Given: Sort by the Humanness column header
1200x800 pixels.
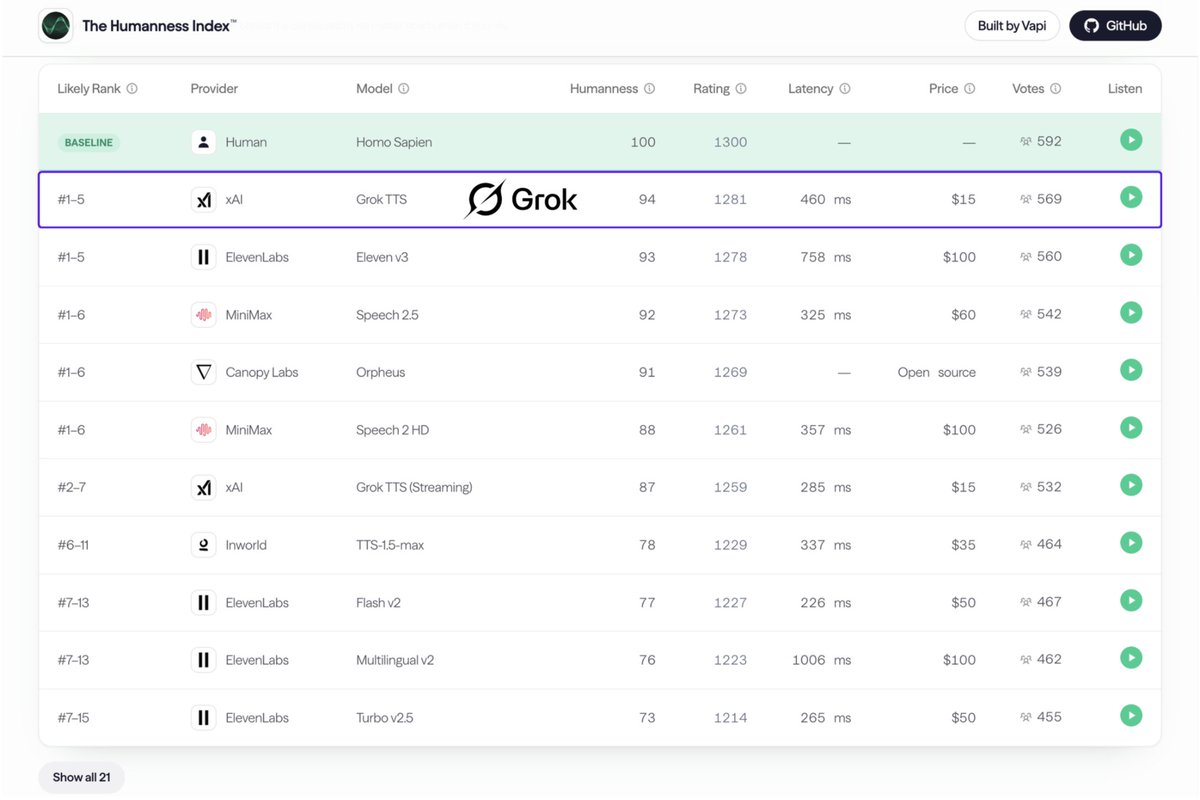Looking at the screenshot, I should [x=604, y=88].
